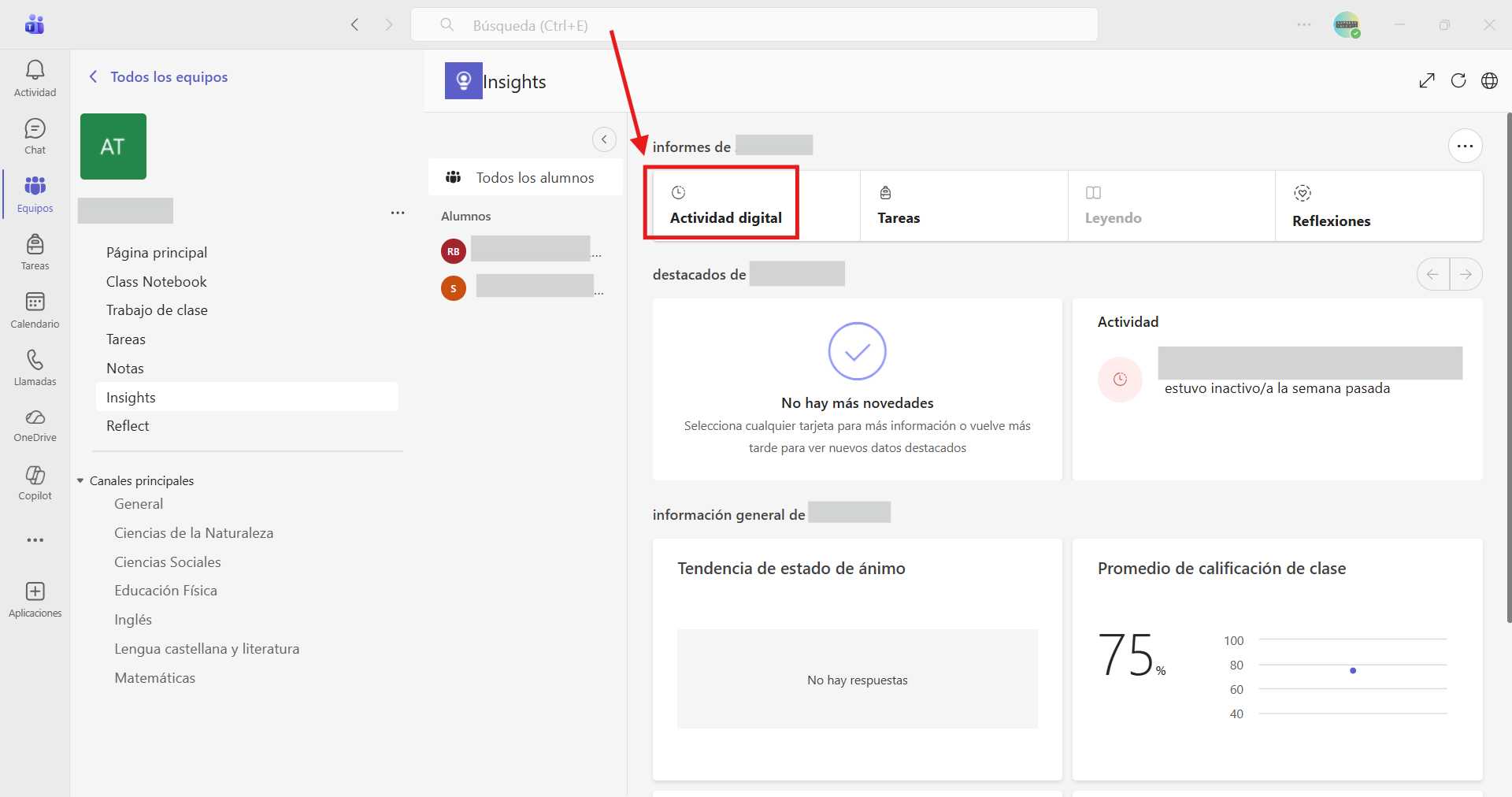Open the General channel
The image size is (1512, 797).
click(139, 503)
